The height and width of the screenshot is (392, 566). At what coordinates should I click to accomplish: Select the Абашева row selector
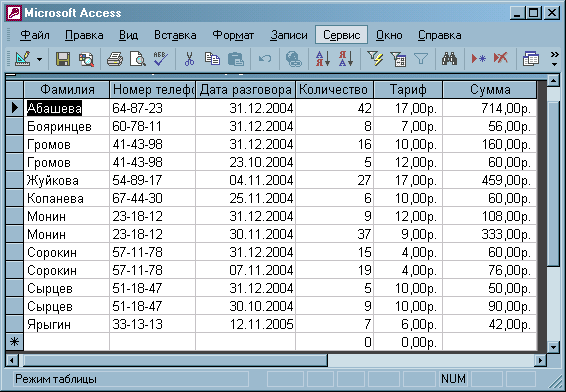click(x=14, y=108)
